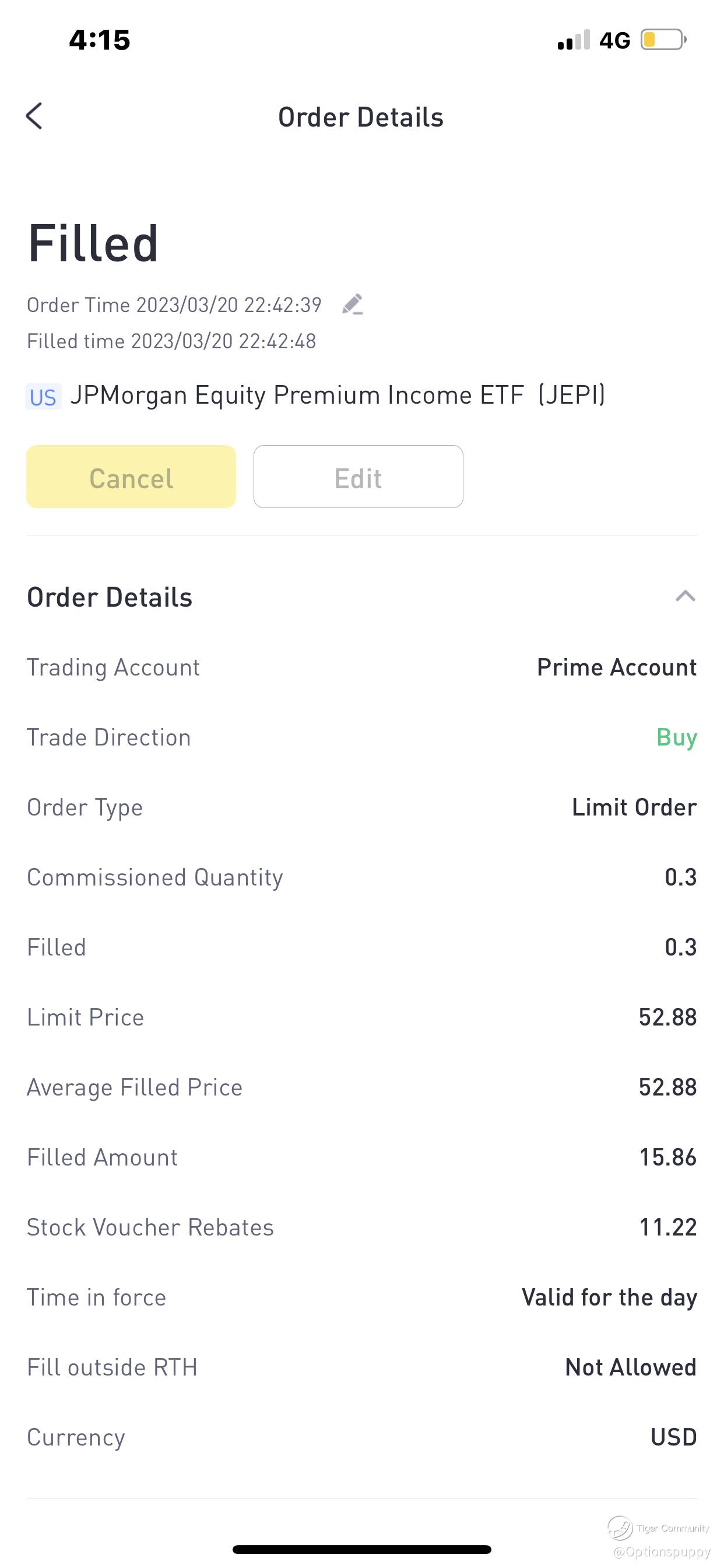Tap the back arrow icon

[34, 116]
